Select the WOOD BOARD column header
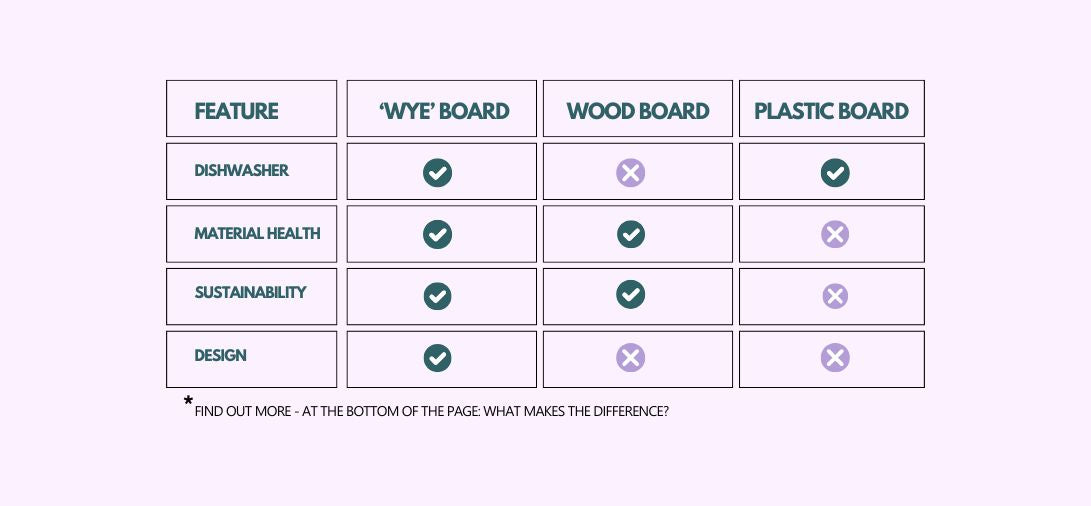Viewport: 1091px width, 506px height. (x=638, y=111)
